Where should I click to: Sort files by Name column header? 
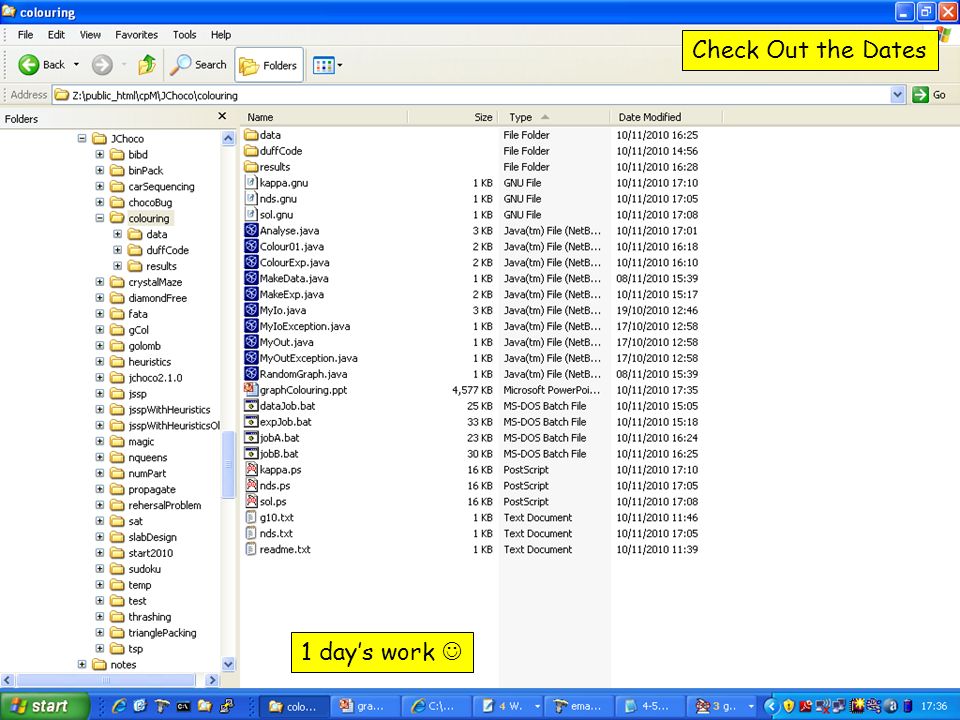(324, 117)
